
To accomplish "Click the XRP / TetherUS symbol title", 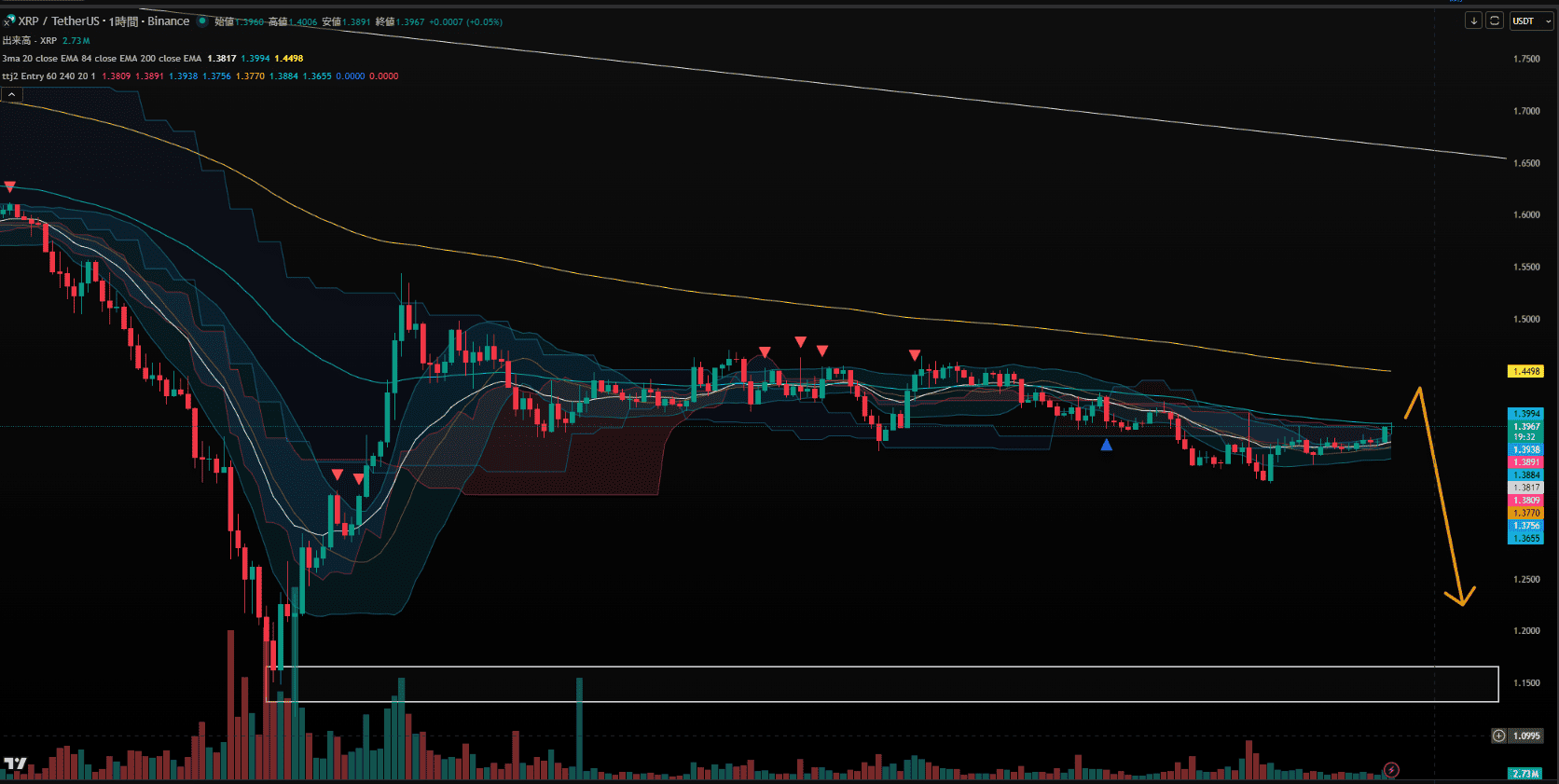I will coord(58,21).
